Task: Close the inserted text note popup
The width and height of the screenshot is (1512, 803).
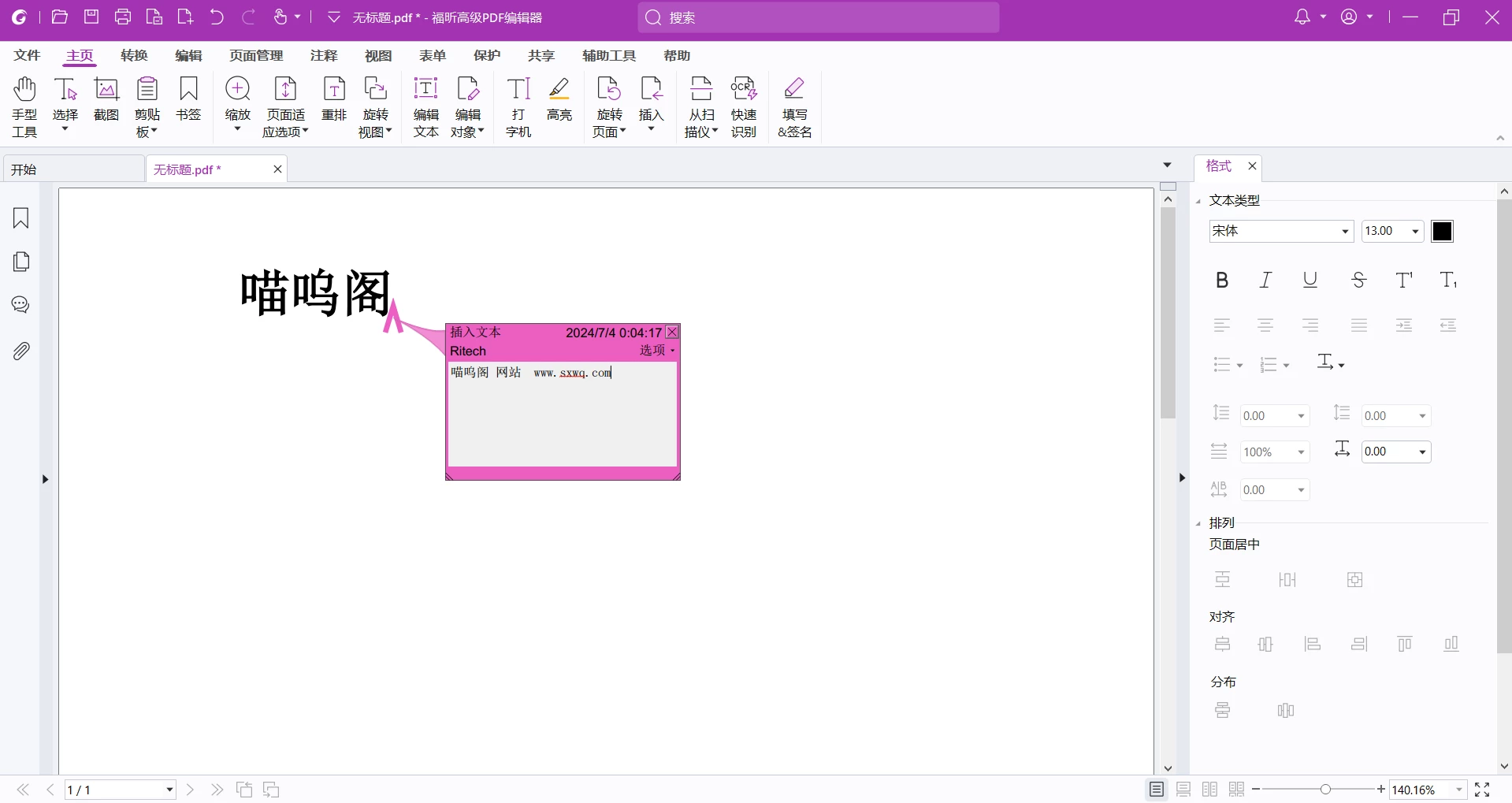Action: point(672,333)
